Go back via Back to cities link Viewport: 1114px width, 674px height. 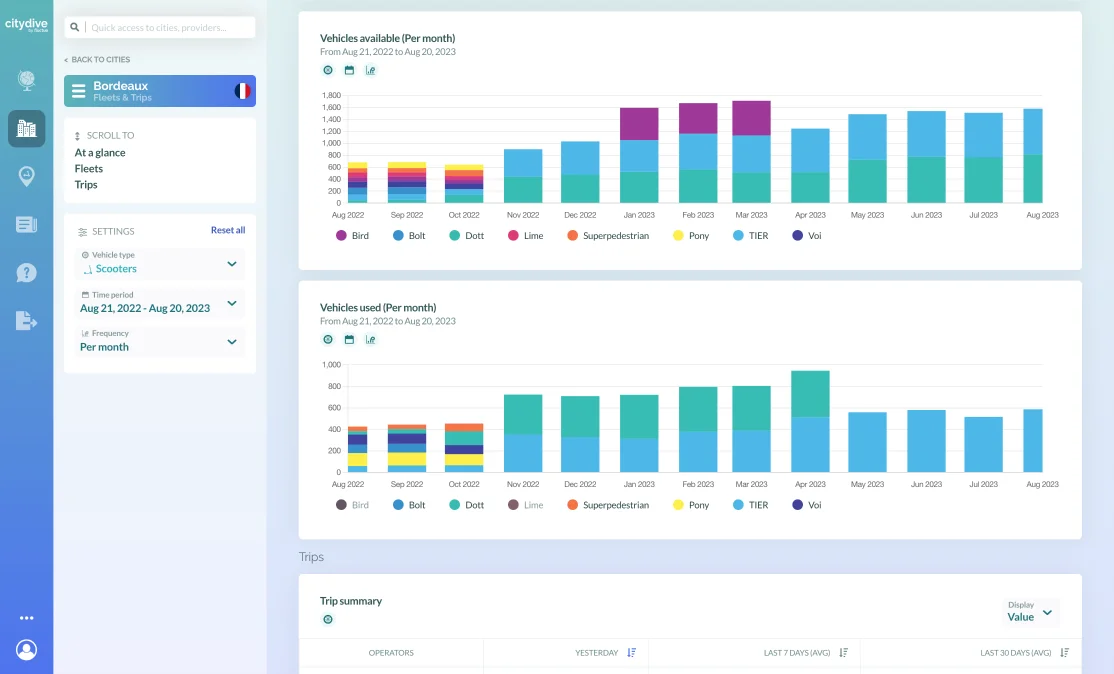pos(98,60)
